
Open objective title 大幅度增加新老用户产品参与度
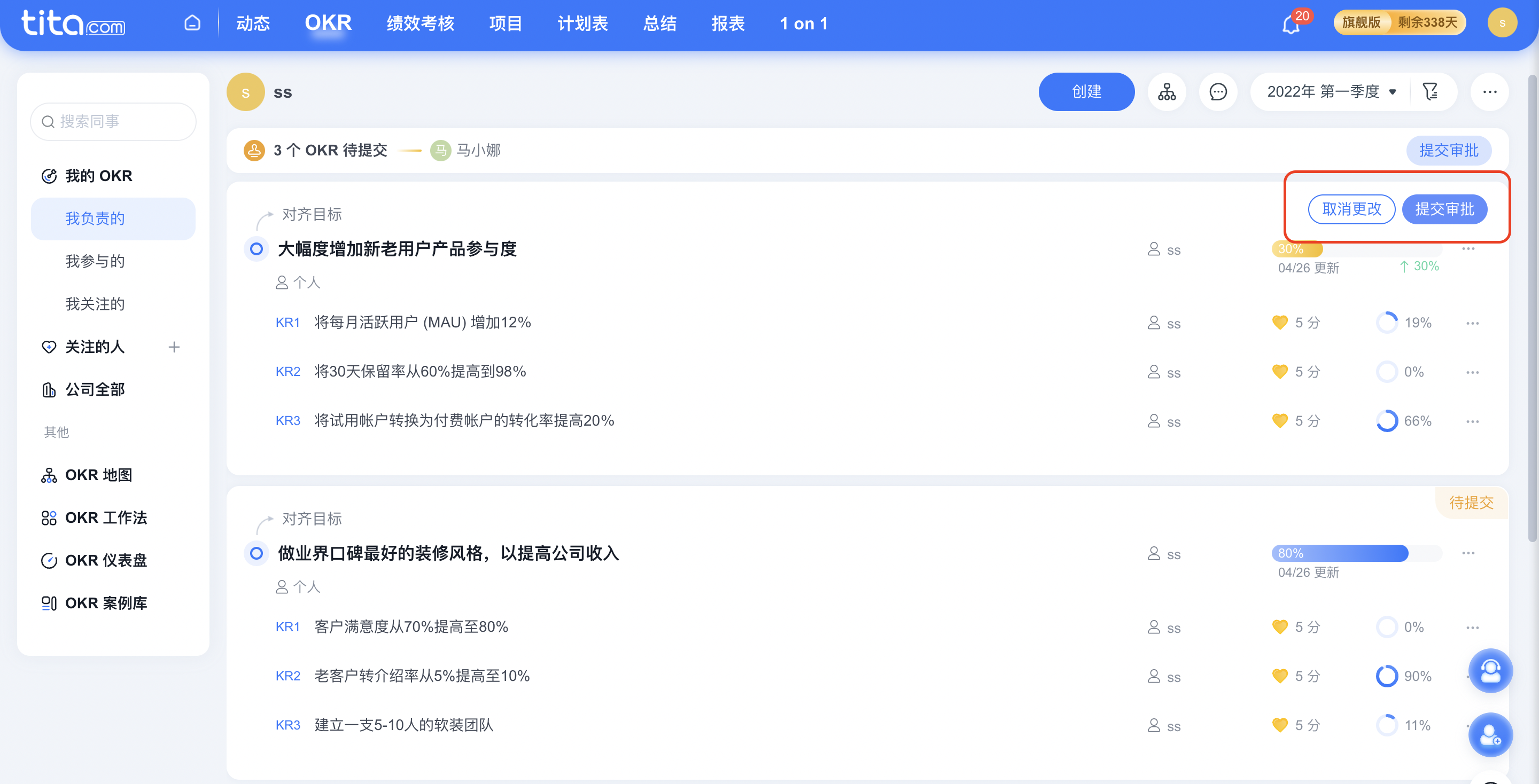(x=397, y=249)
